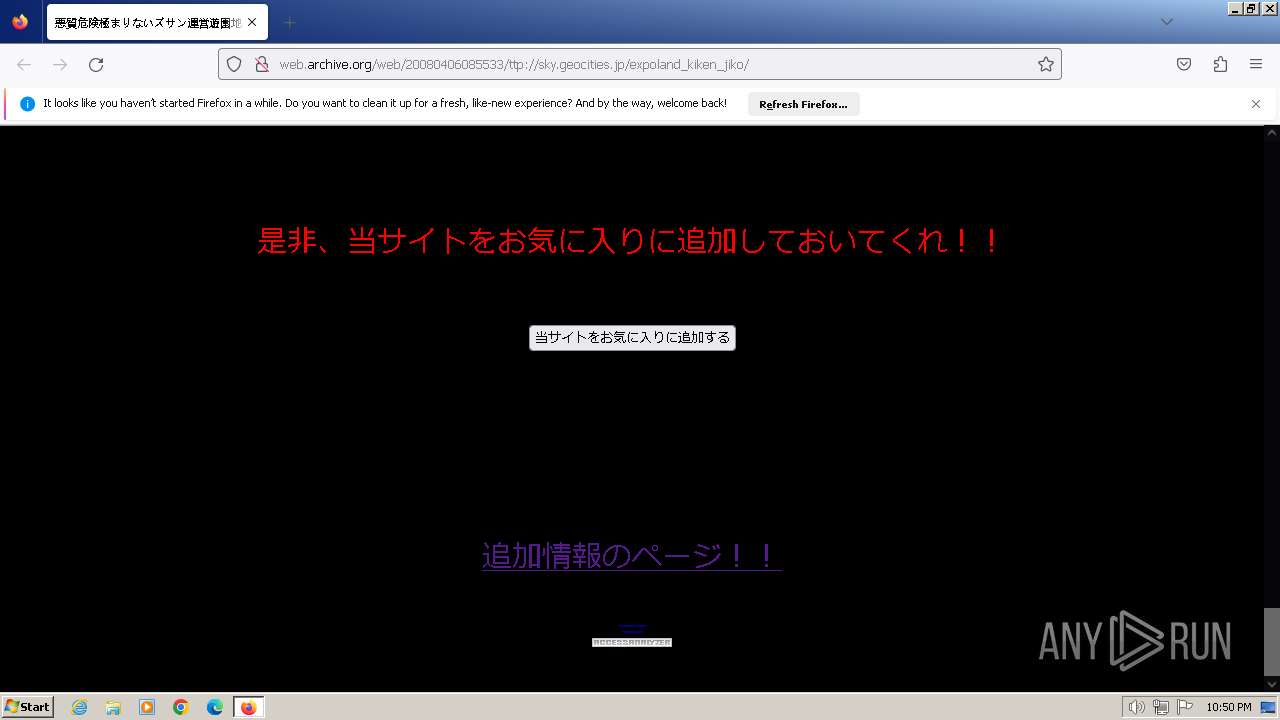Open the Windows Start menu
The width and height of the screenshot is (1280, 720).
tap(27, 707)
